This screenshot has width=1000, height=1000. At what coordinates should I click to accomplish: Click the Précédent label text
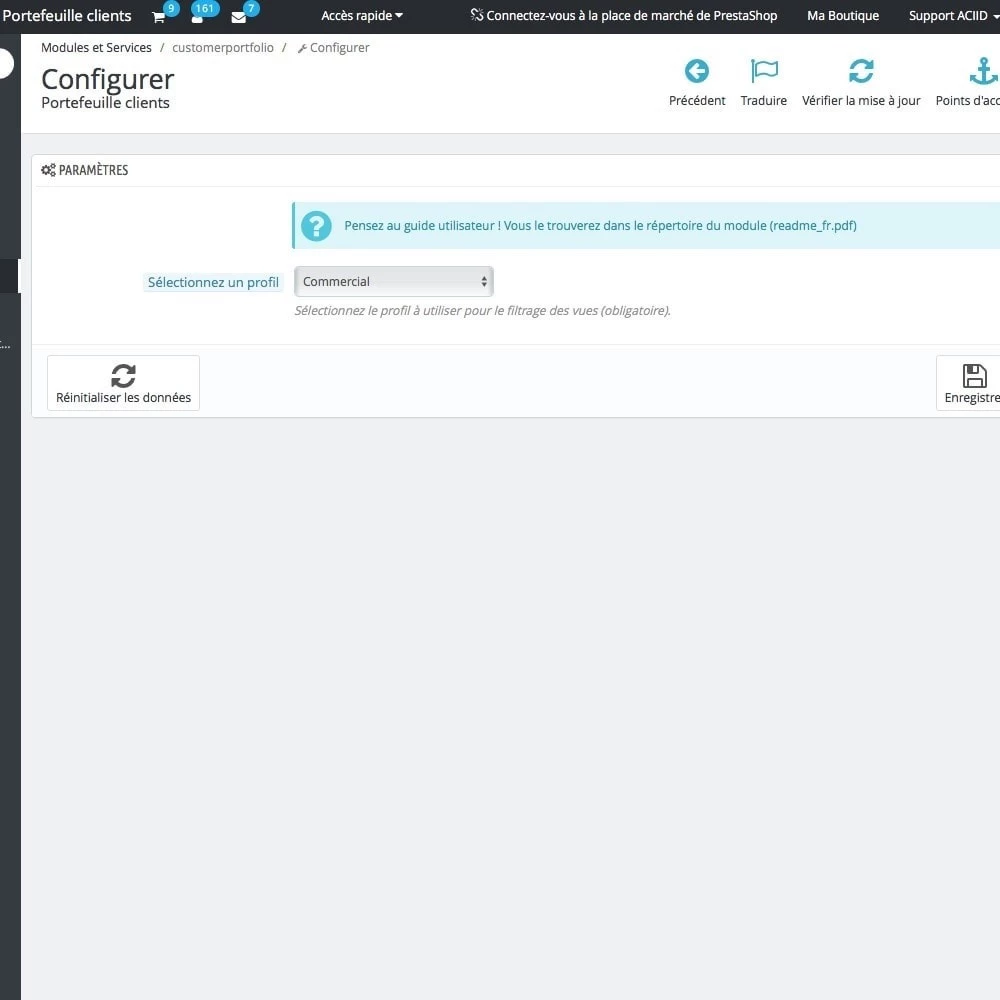[x=696, y=101]
